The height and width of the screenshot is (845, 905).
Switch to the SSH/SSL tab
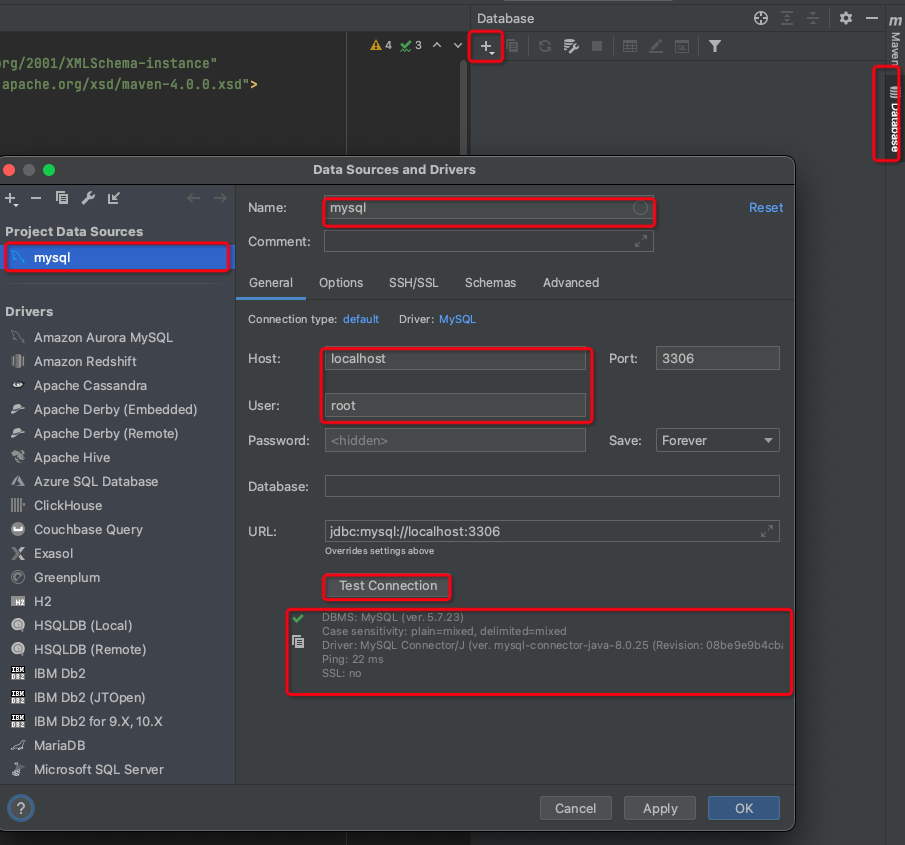[x=413, y=283]
